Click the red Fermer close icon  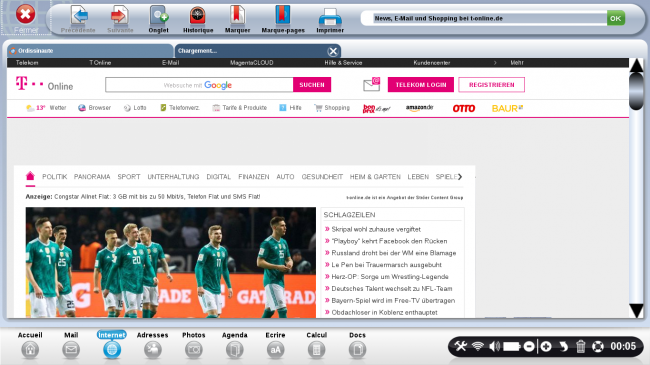tap(25, 15)
